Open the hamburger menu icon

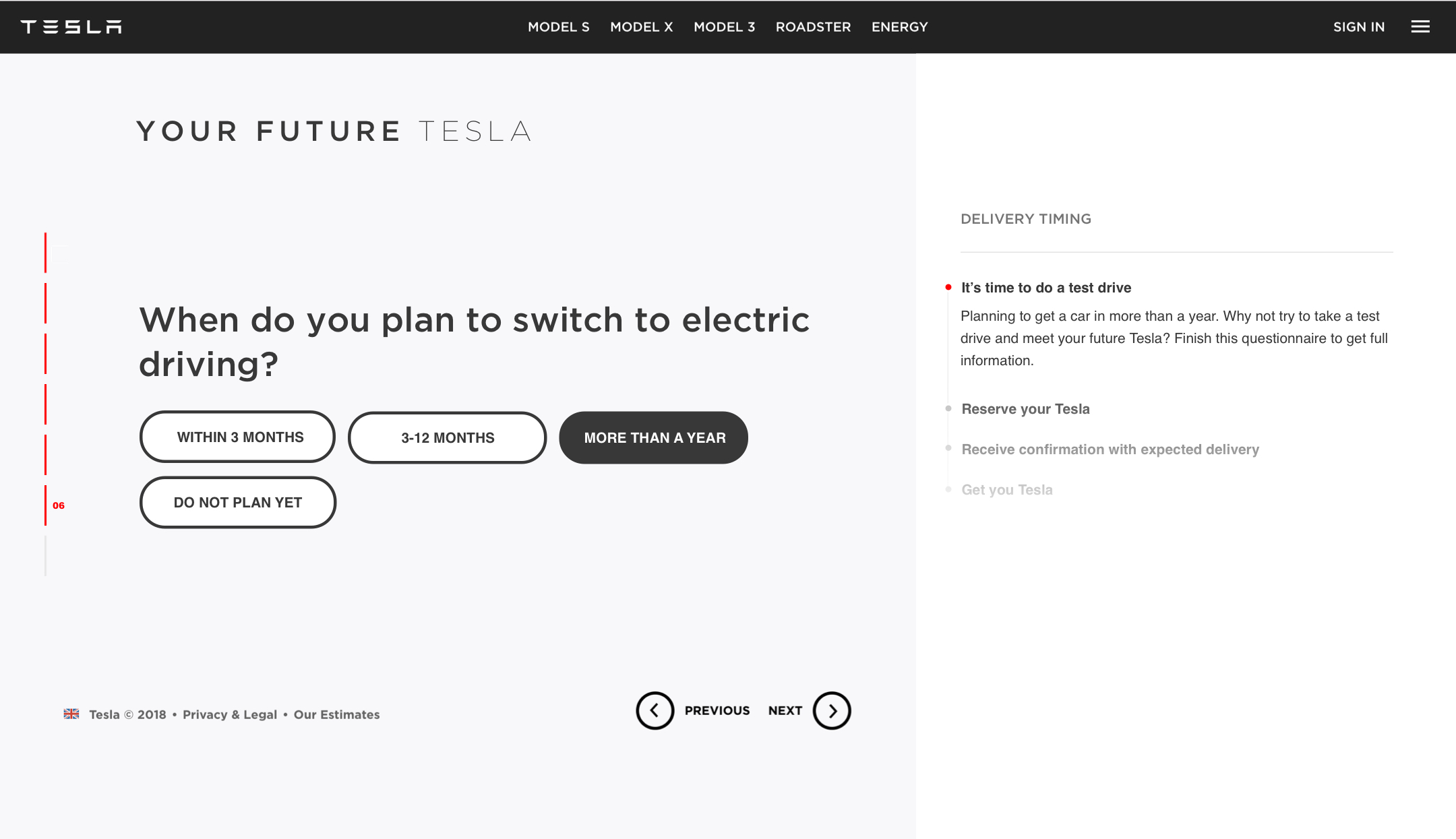click(x=1420, y=27)
